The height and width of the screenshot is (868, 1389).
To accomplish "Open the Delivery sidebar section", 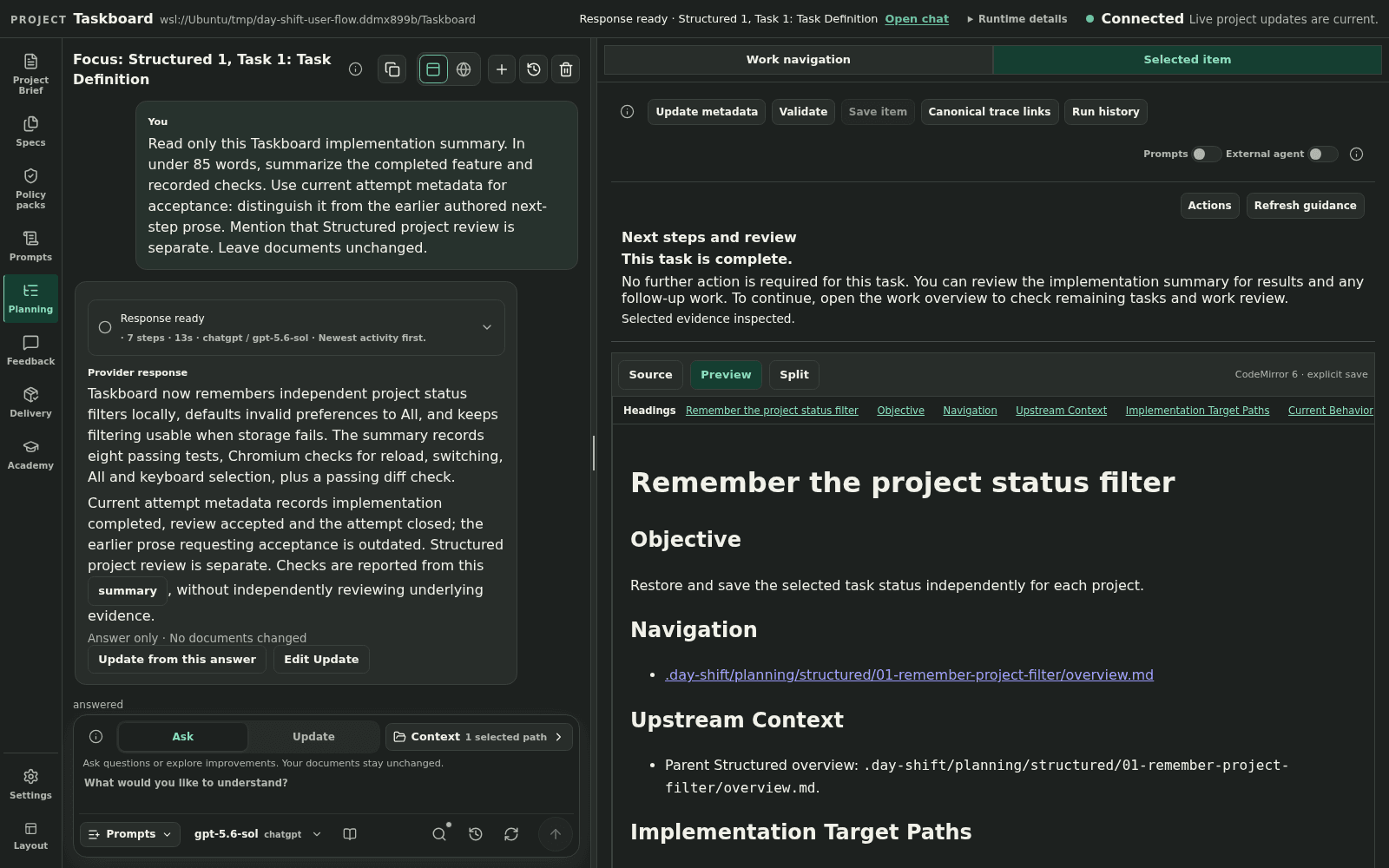I will click(x=30, y=402).
